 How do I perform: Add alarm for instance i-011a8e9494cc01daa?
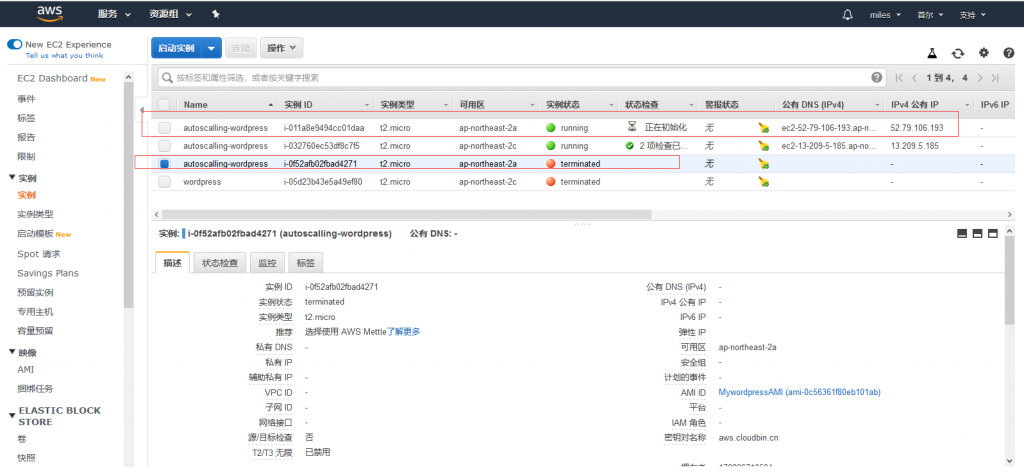tap(763, 128)
